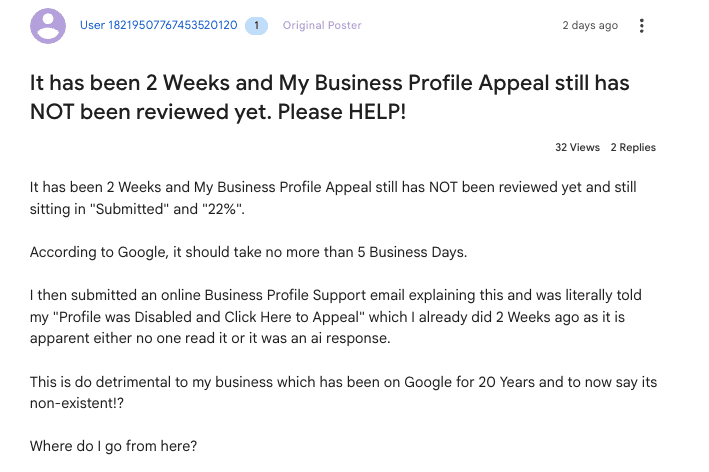Click the Original Poster label

coord(322,25)
